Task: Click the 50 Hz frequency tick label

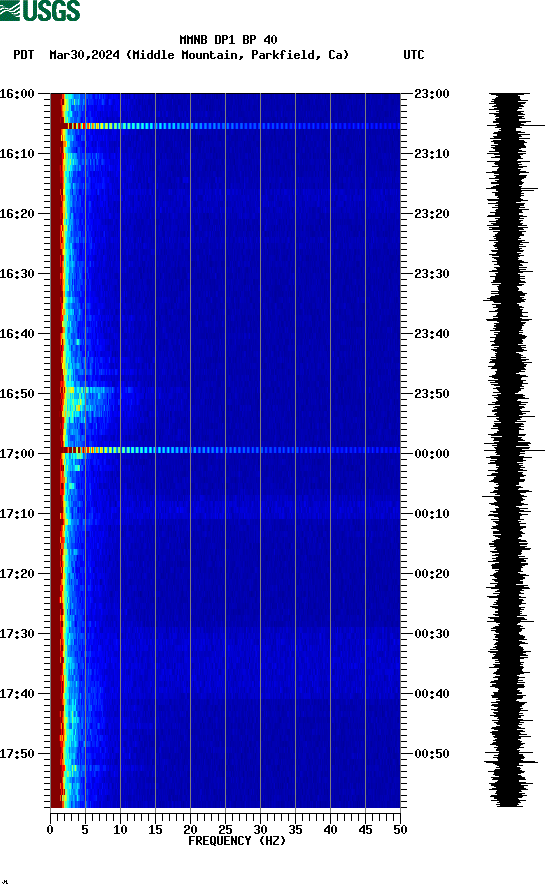Action: point(400,830)
